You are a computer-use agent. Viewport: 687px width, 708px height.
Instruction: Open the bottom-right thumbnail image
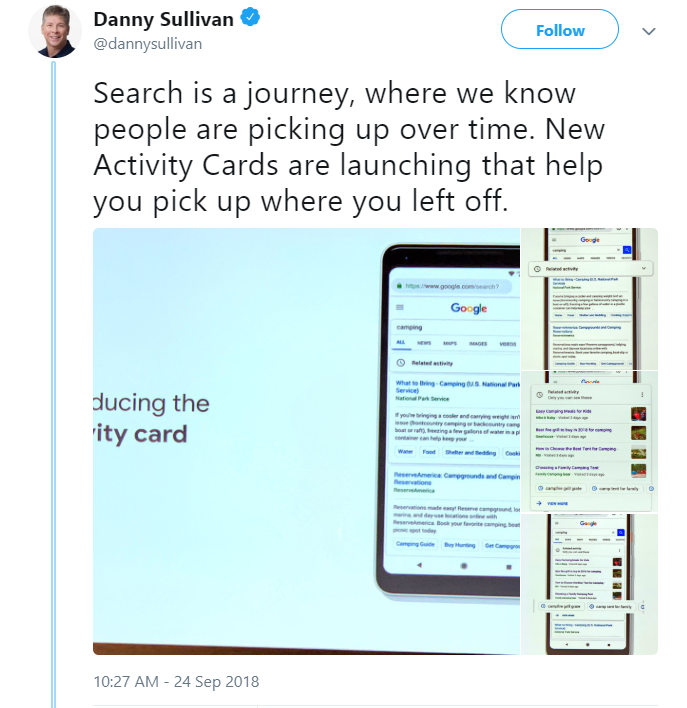[589, 584]
